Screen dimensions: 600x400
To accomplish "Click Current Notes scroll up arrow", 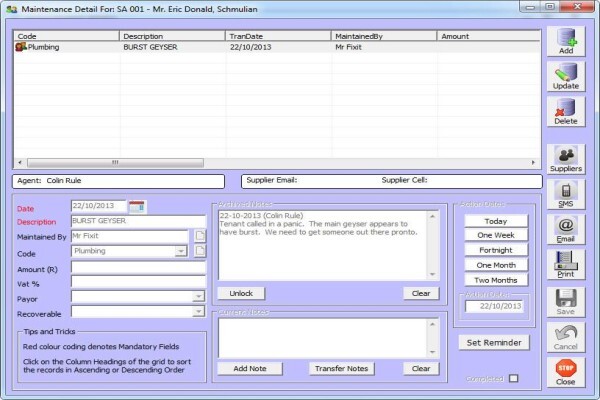I will tap(432, 325).
